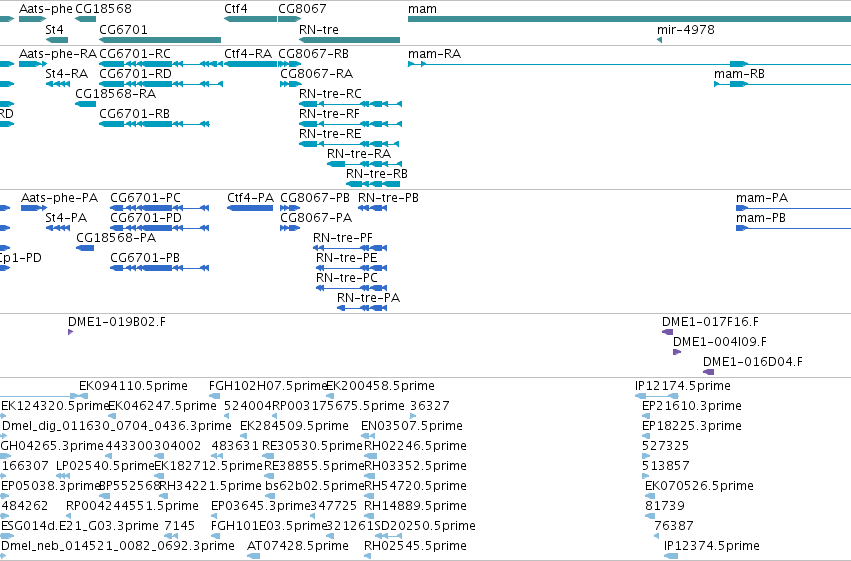This screenshot has height=561, width=851.
Task: Select the DME1-004I09.F feature
Action: click(677, 352)
